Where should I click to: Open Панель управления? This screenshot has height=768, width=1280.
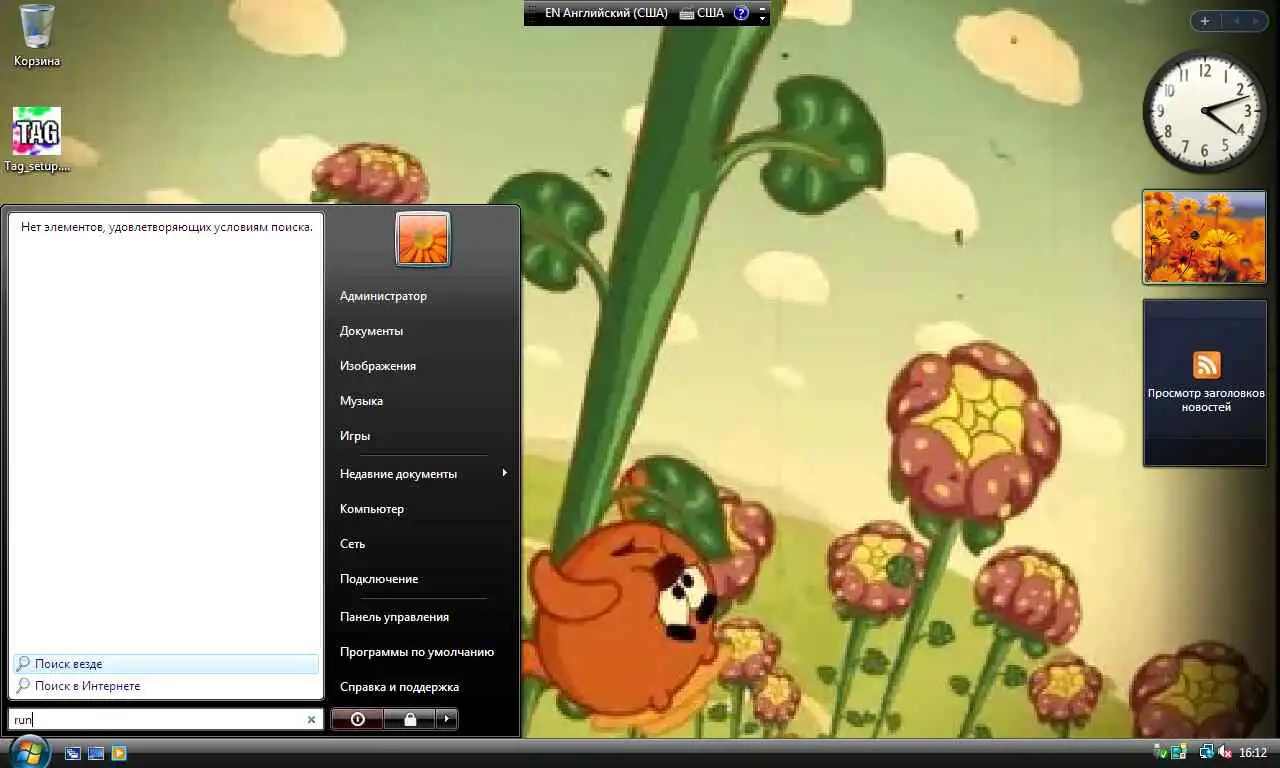[394, 617]
